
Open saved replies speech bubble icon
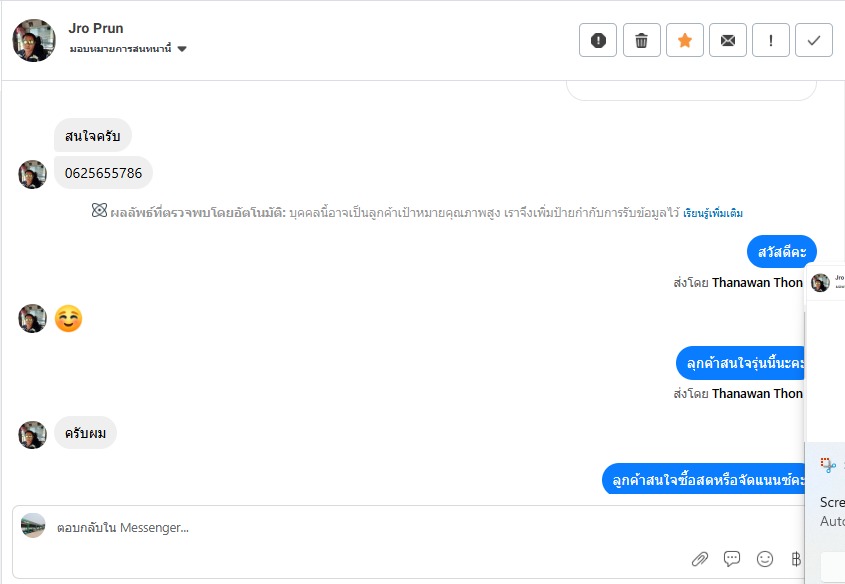tap(732, 559)
